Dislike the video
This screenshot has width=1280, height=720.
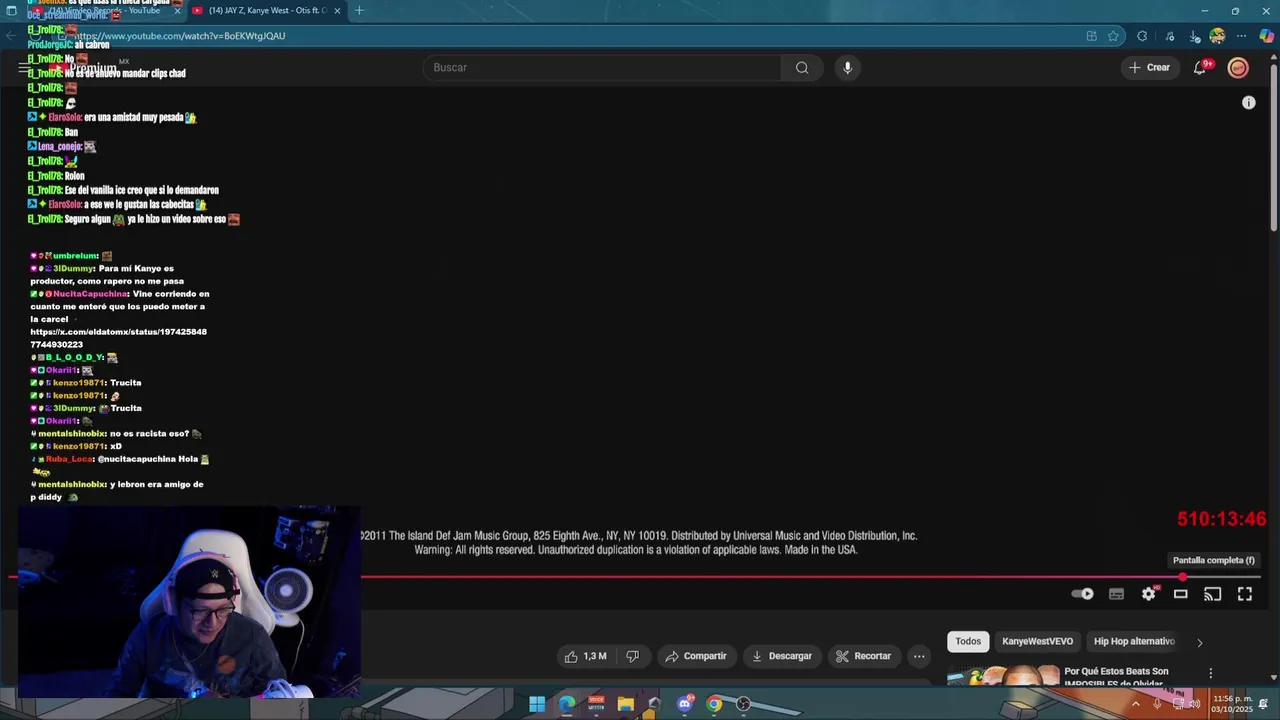[x=632, y=656]
